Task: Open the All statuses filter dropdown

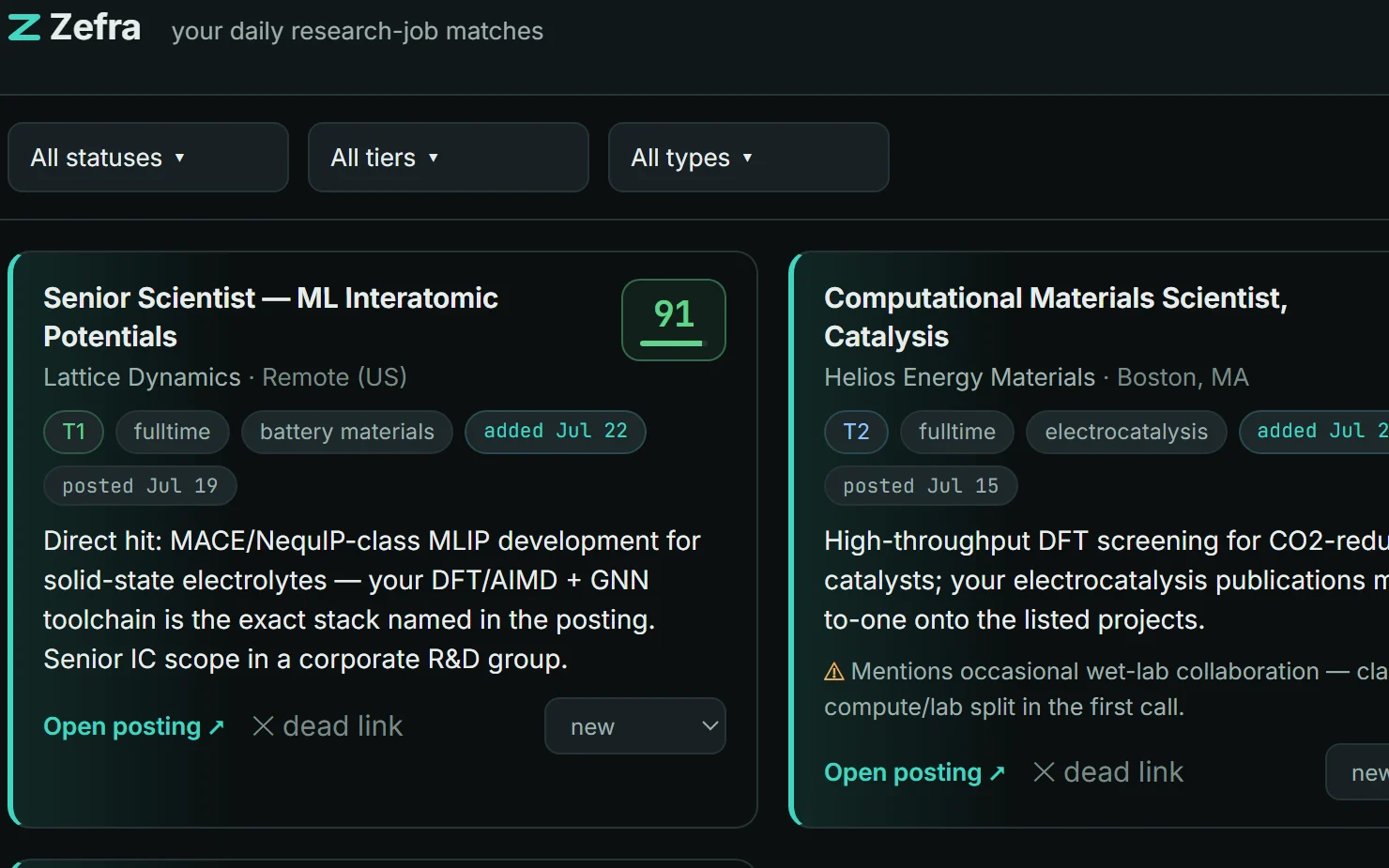Action: [x=148, y=158]
